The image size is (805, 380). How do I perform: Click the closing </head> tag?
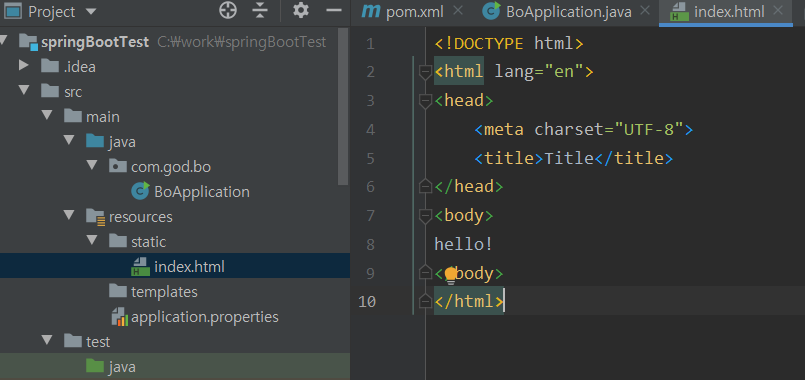click(x=469, y=186)
